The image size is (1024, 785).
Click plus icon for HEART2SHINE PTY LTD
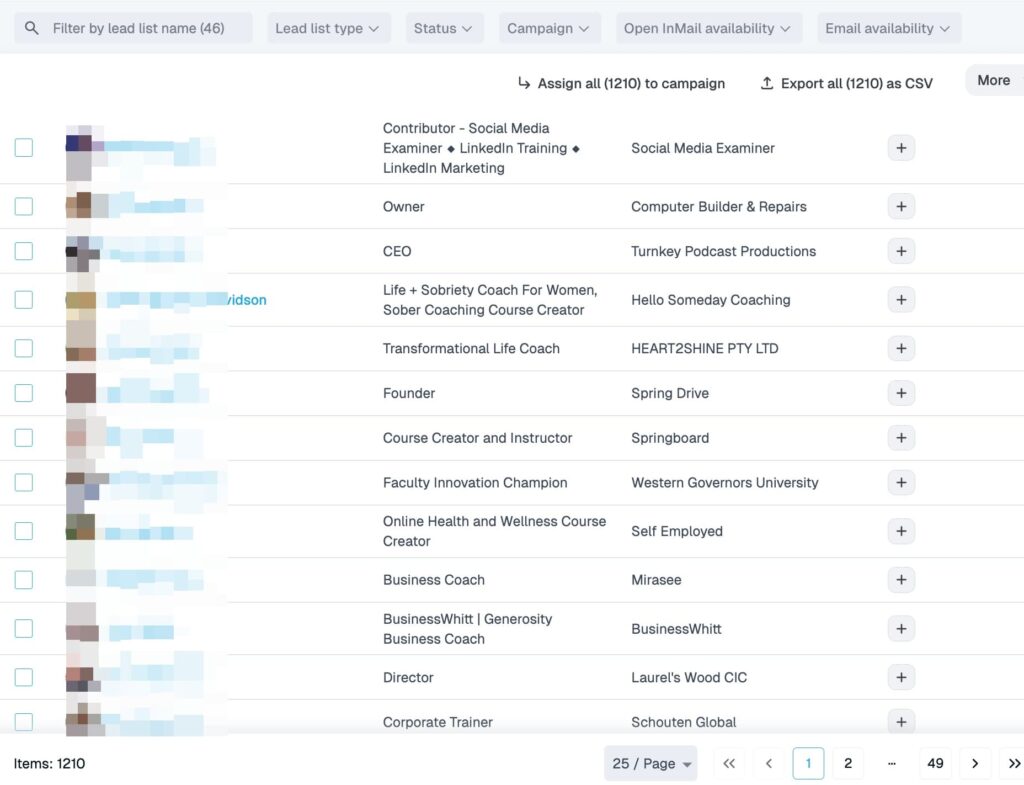(x=901, y=349)
